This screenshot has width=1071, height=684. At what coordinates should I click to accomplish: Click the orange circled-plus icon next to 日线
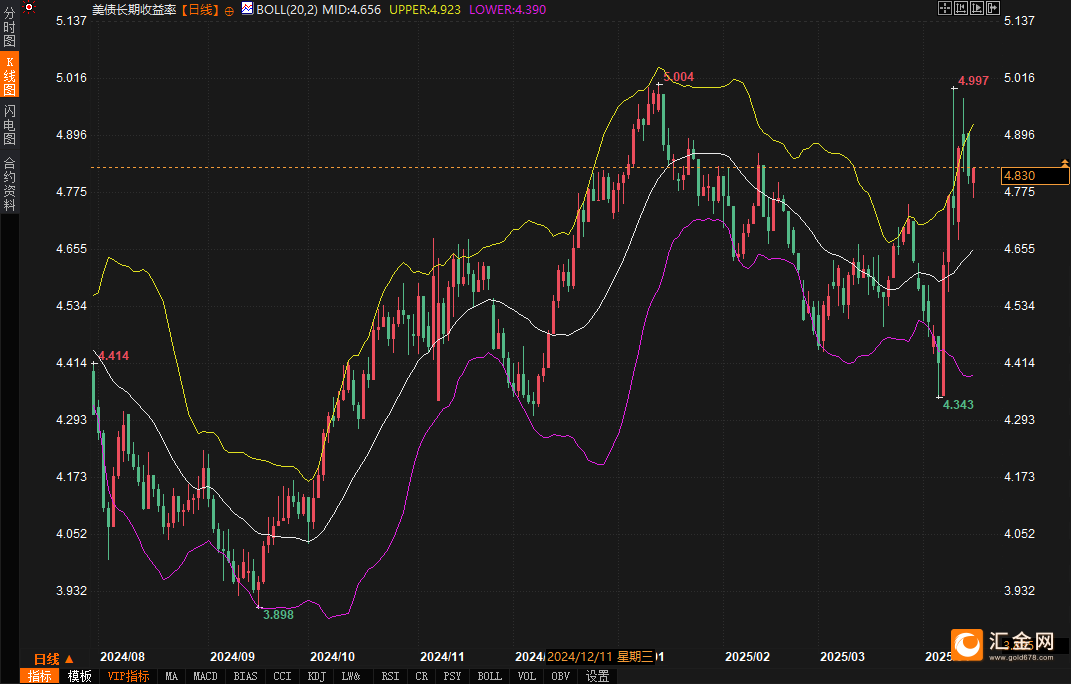pos(229,10)
